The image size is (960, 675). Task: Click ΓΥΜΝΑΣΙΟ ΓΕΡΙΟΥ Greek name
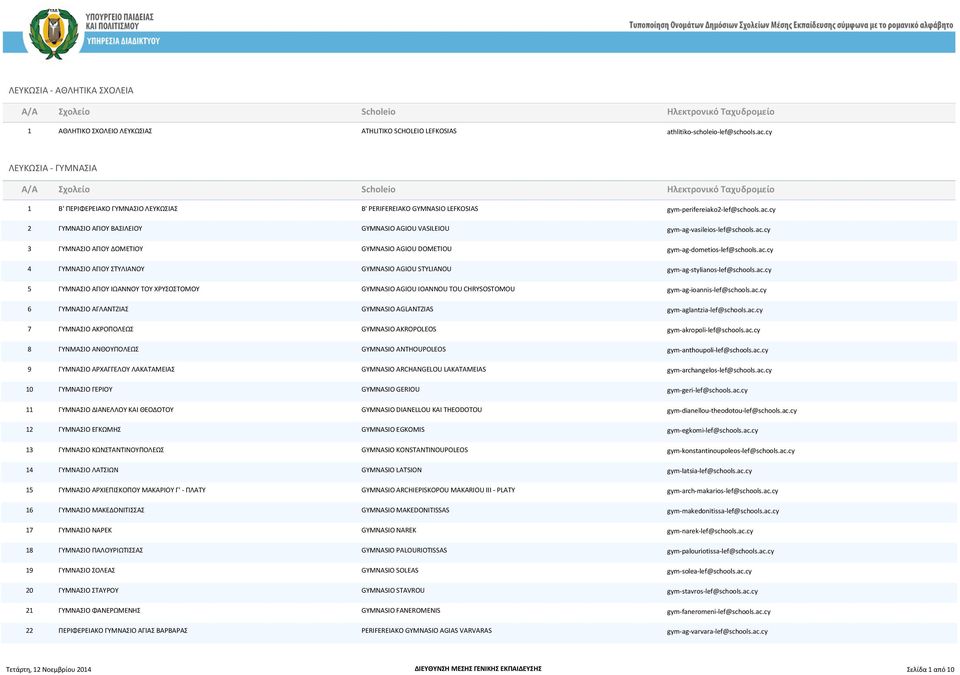(85, 390)
